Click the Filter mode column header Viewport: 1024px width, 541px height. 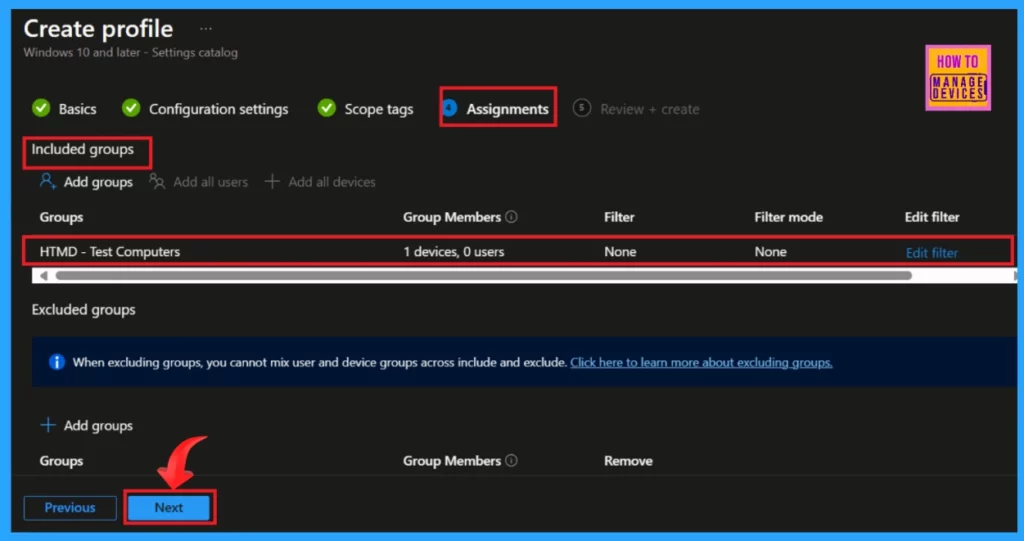pyautogui.click(x=788, y=217)
